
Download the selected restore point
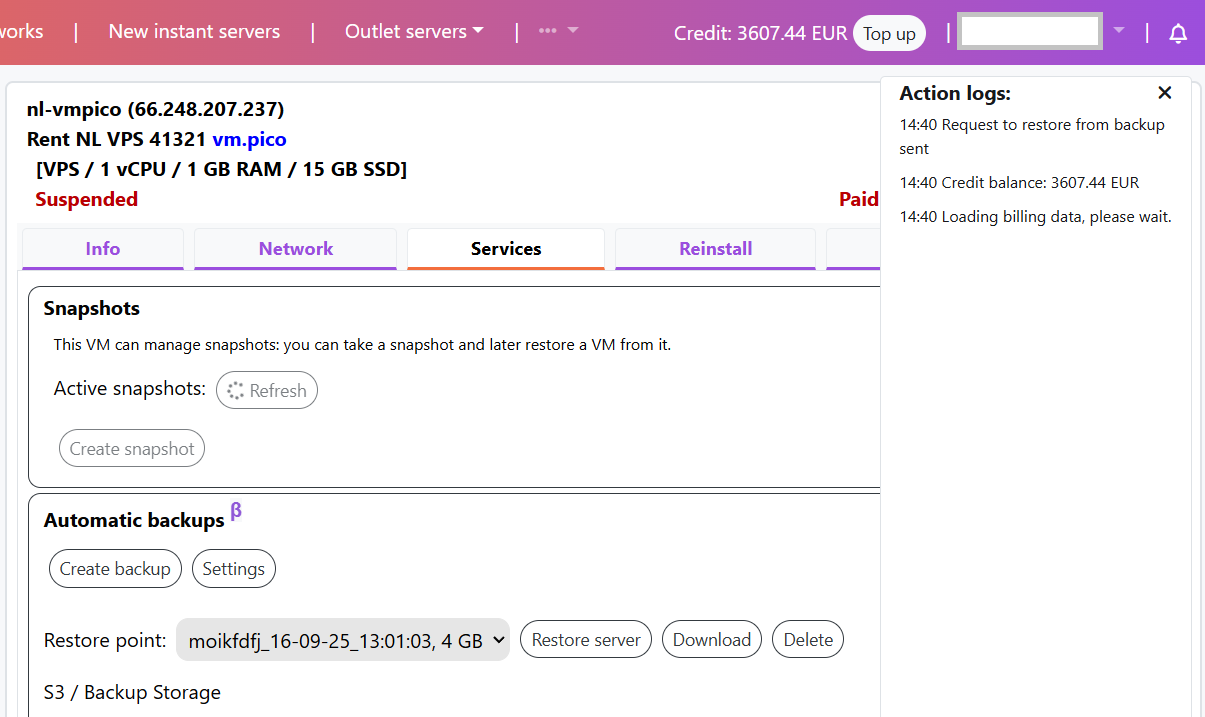[712, 640]
